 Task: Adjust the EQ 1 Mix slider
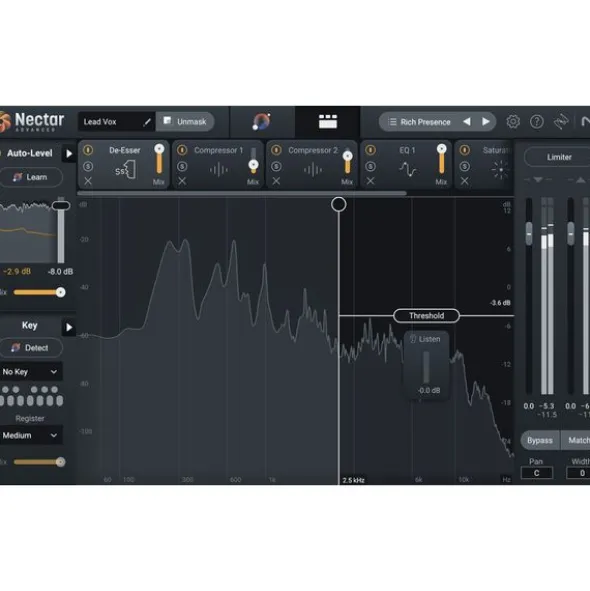(x=441, y=159)
